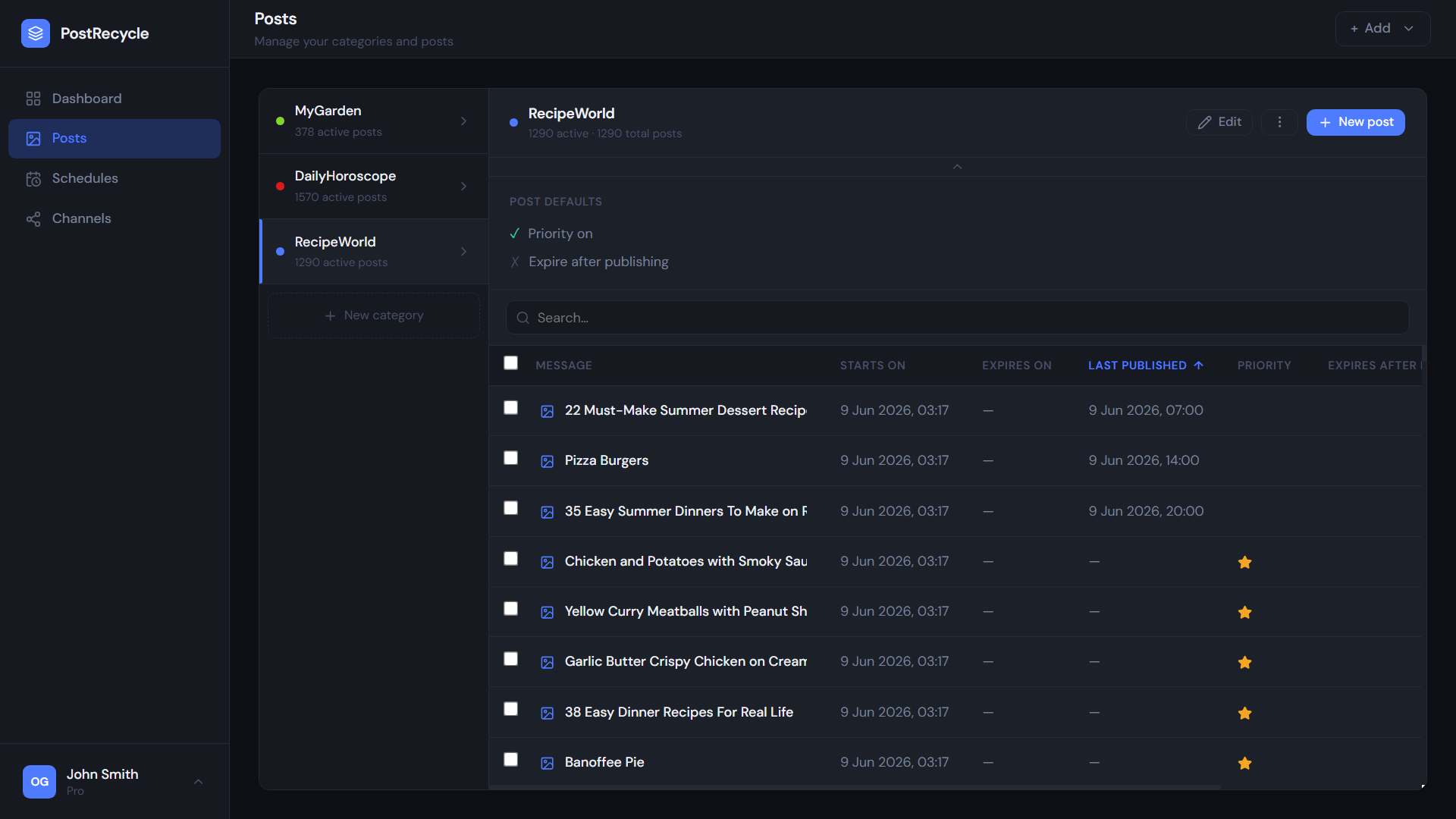This screenshot has height=819, width=1456.
Task: Sort by the Priority column
Action: pos(1263,366)
